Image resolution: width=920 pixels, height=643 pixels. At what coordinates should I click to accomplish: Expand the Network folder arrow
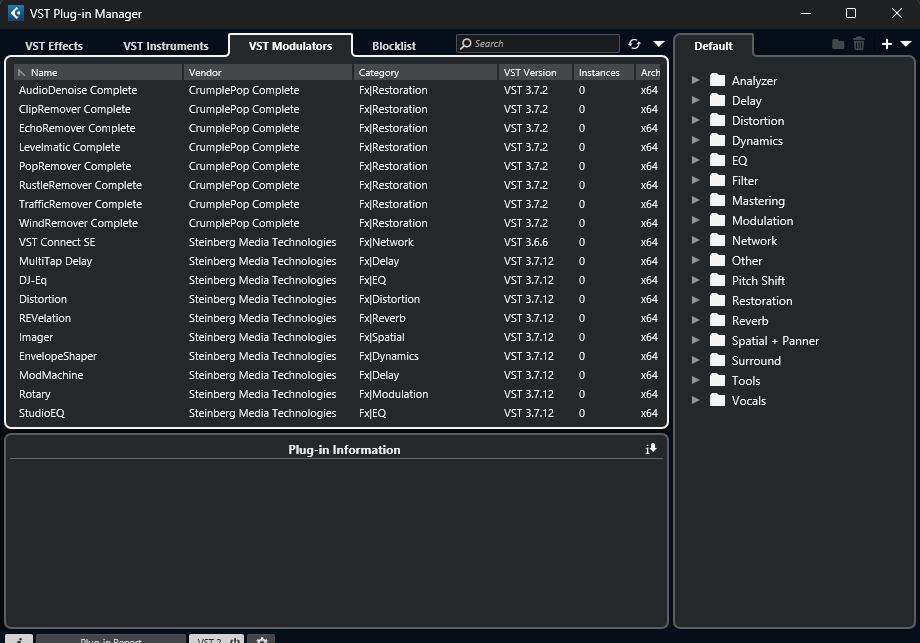(696, 240)
